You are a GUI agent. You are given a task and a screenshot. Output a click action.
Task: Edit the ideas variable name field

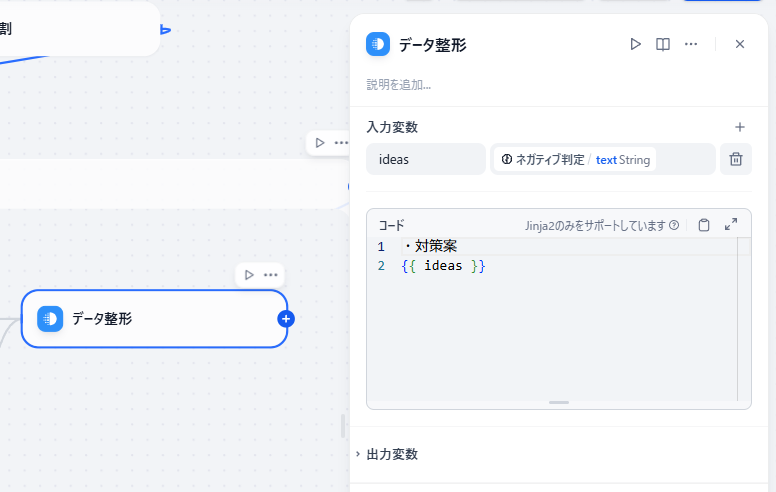tap(426, 159)
